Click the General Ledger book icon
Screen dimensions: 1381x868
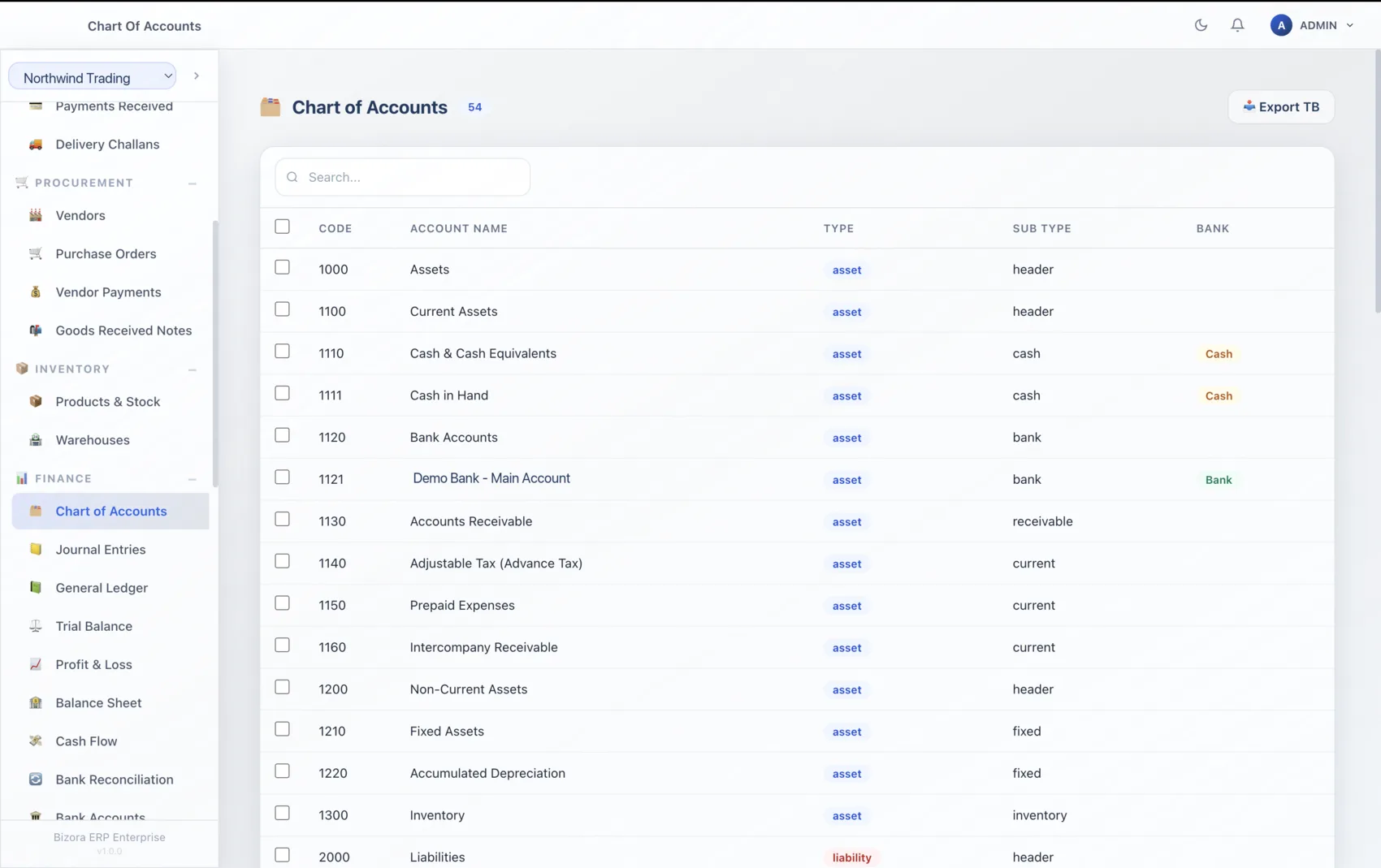coord(36,587)
